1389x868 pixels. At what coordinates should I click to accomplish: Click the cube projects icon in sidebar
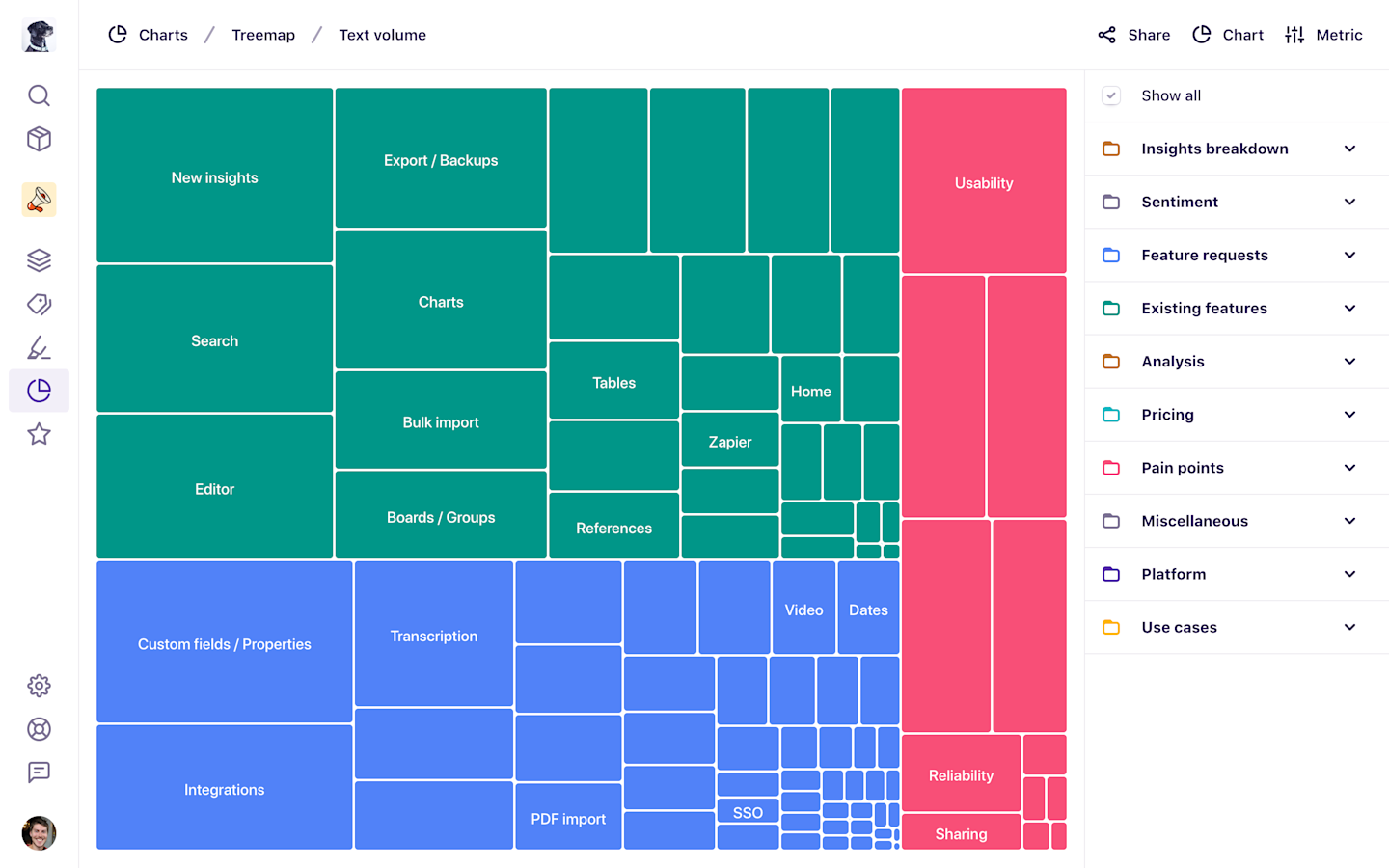click(x=39, y=139)
